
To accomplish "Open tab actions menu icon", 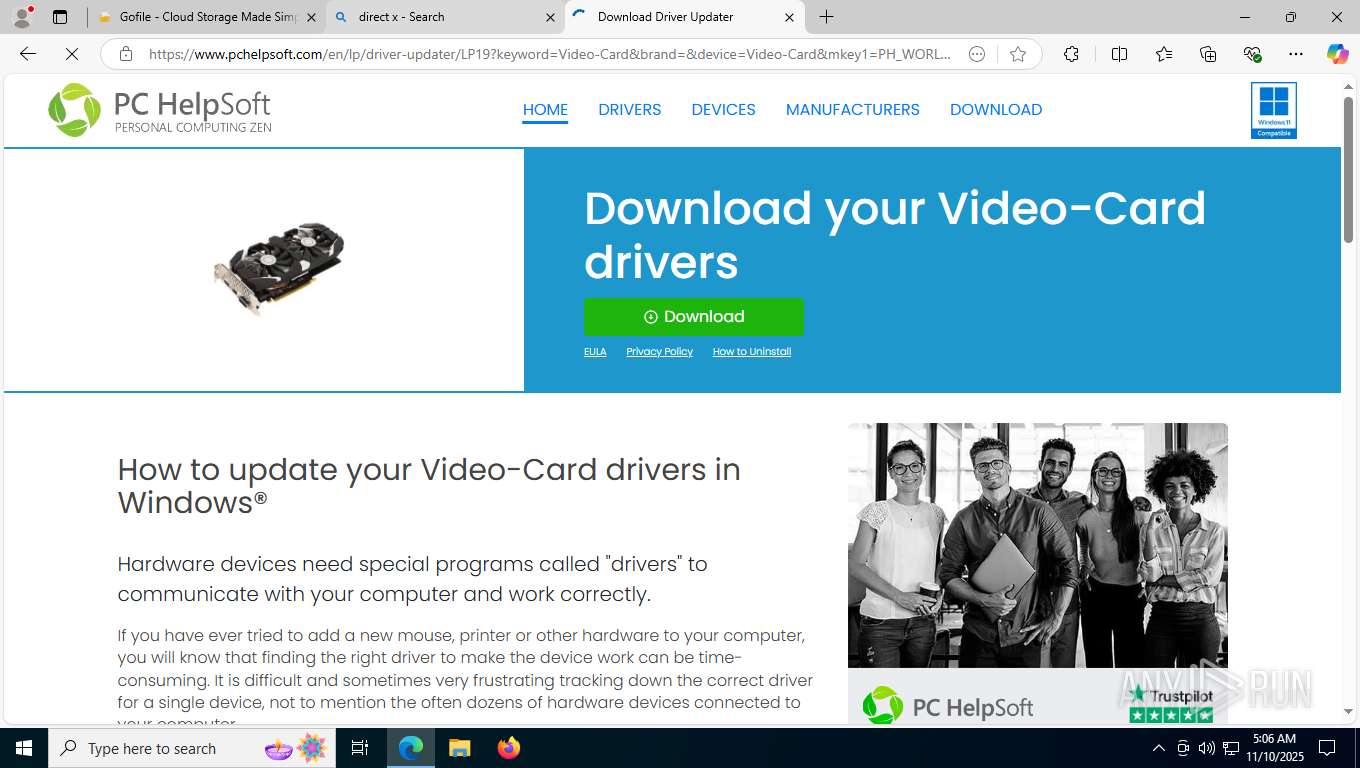I will coord(60,17).
